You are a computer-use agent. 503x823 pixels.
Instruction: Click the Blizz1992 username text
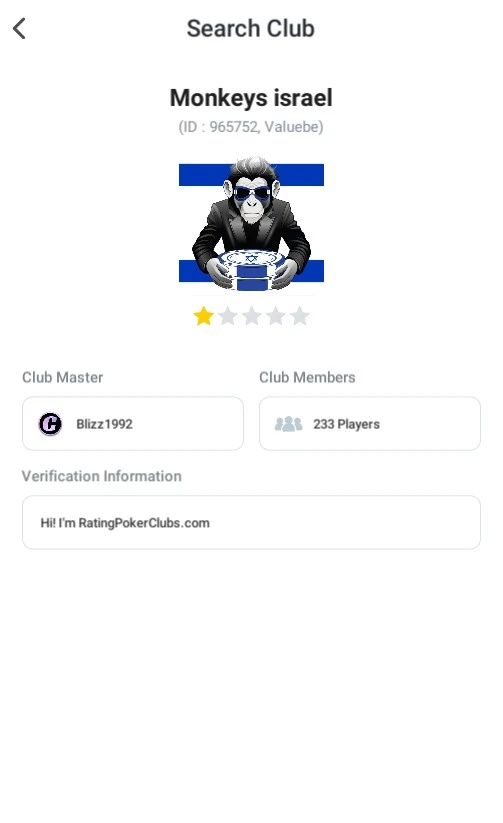(x=104, y=424)
